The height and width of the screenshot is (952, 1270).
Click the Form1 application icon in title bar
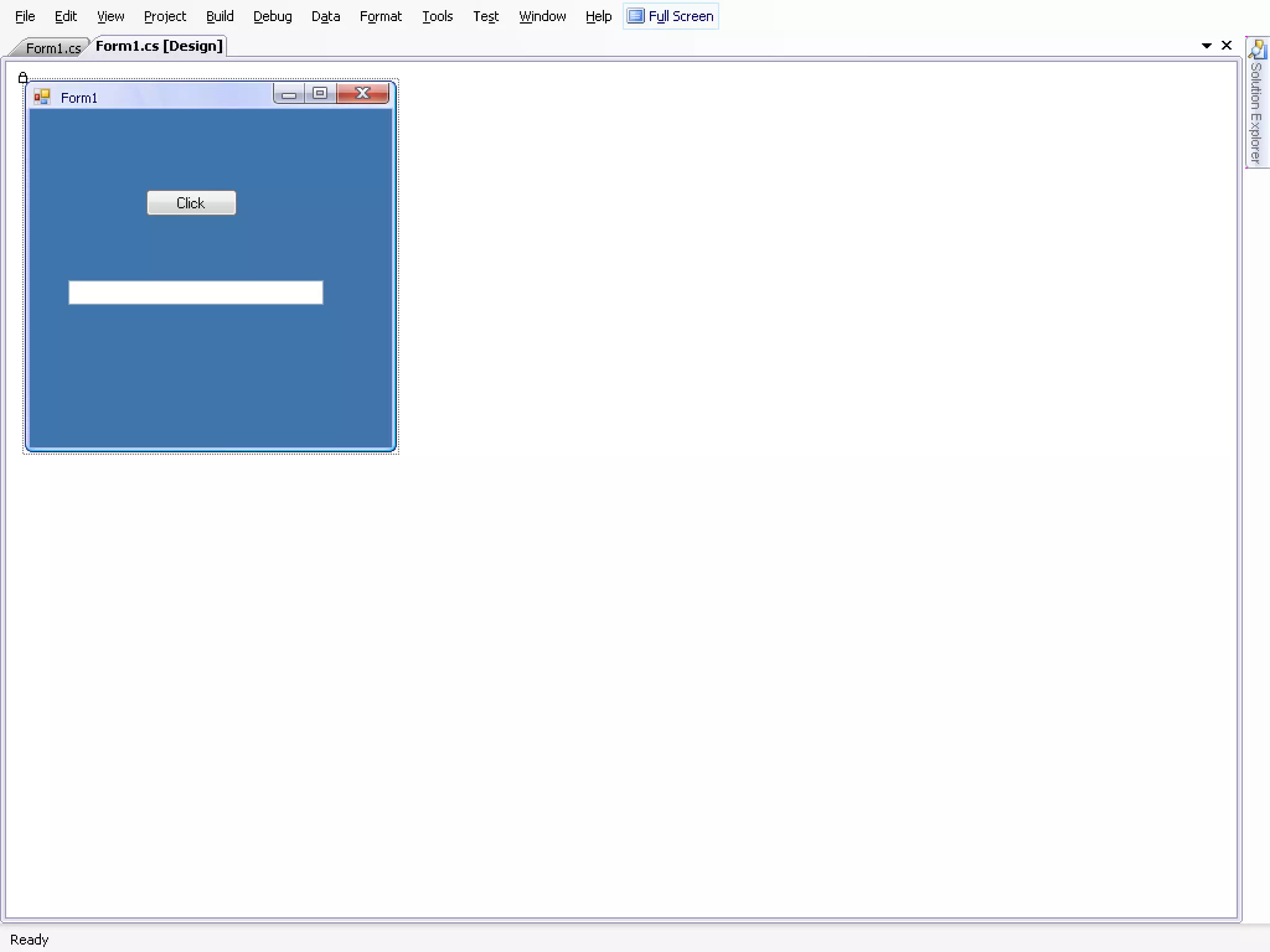[x=42, y=97]
